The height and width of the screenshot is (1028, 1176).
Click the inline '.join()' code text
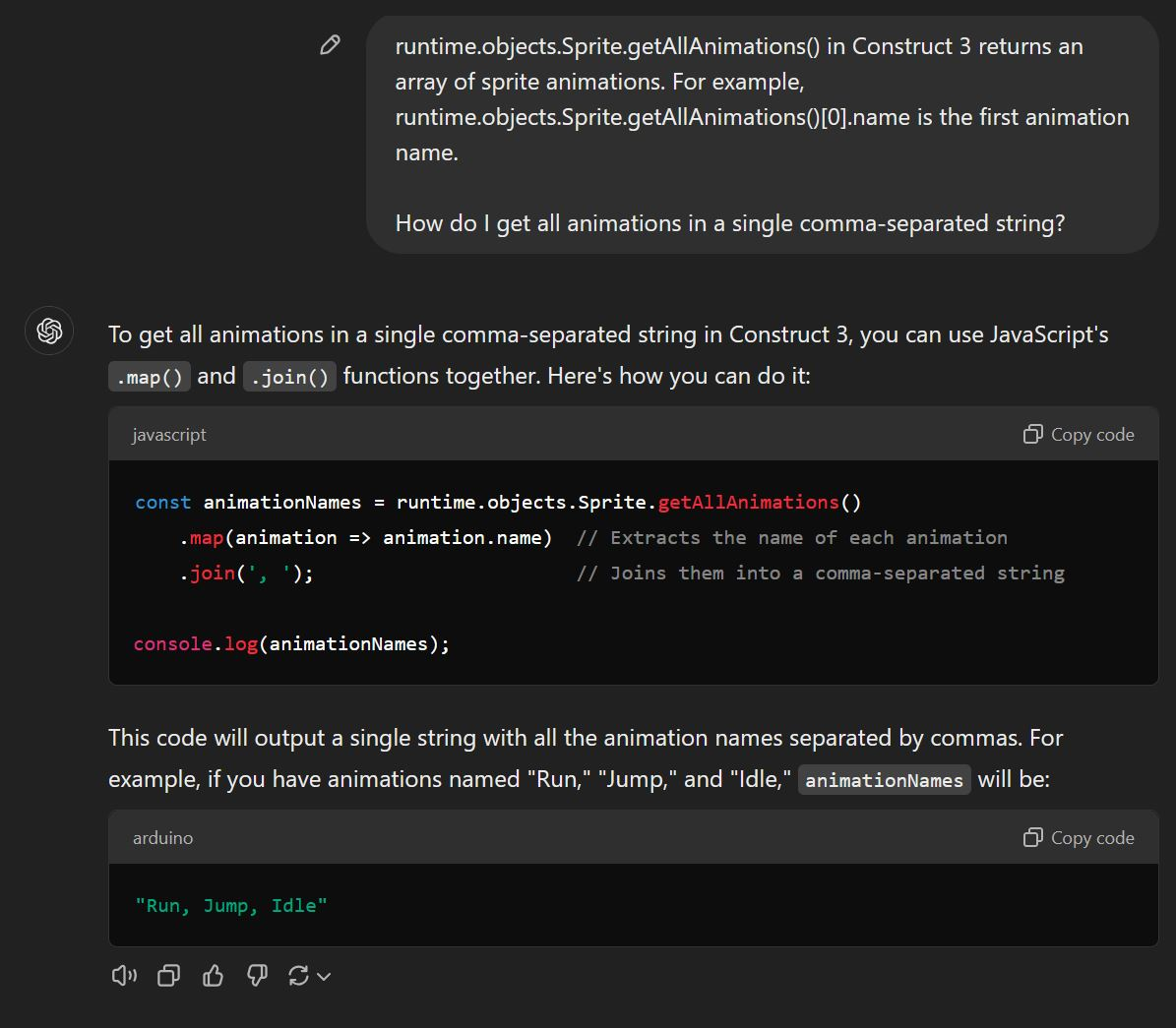(289, 377)
